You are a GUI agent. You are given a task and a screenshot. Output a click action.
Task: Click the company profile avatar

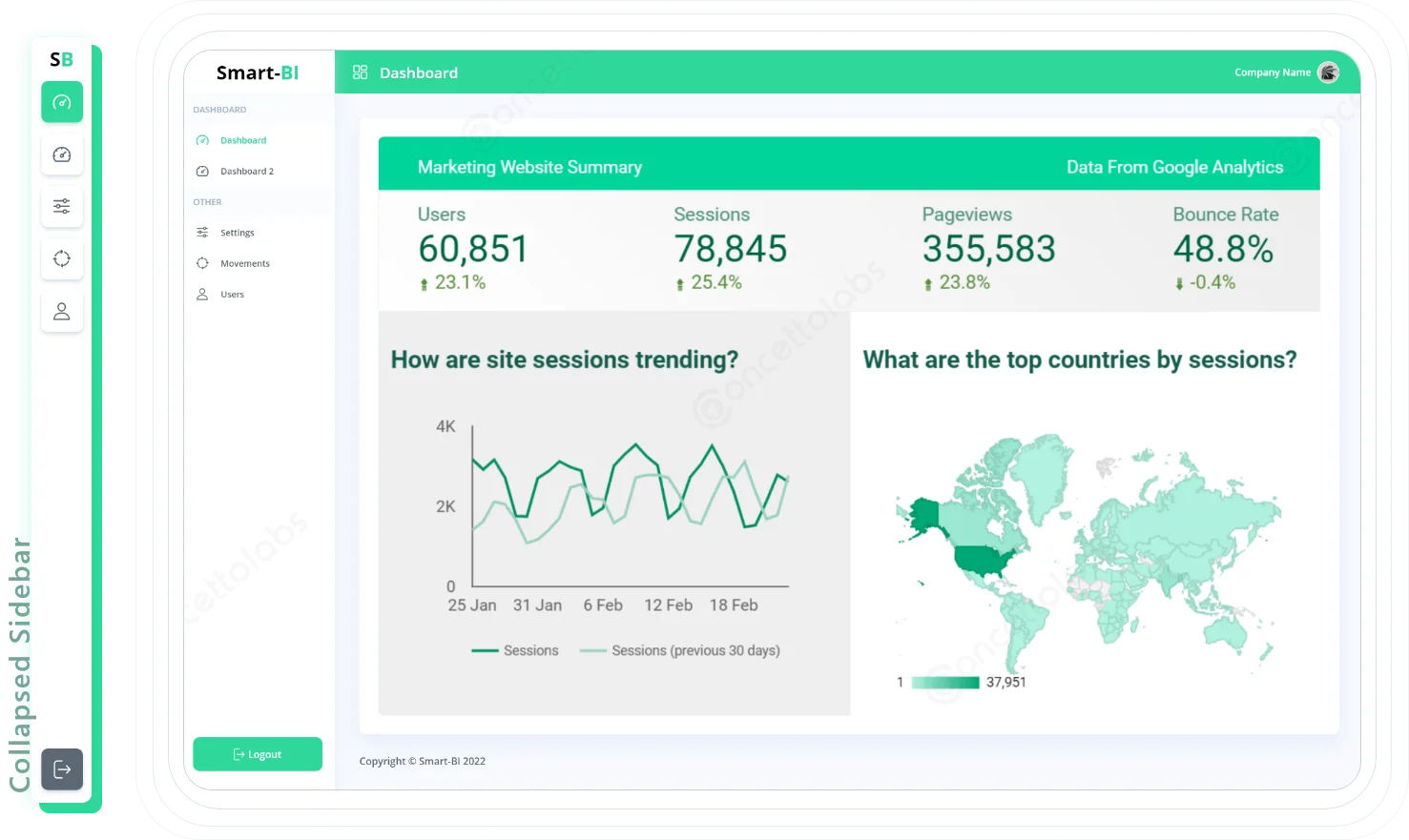pos(1328,72)
